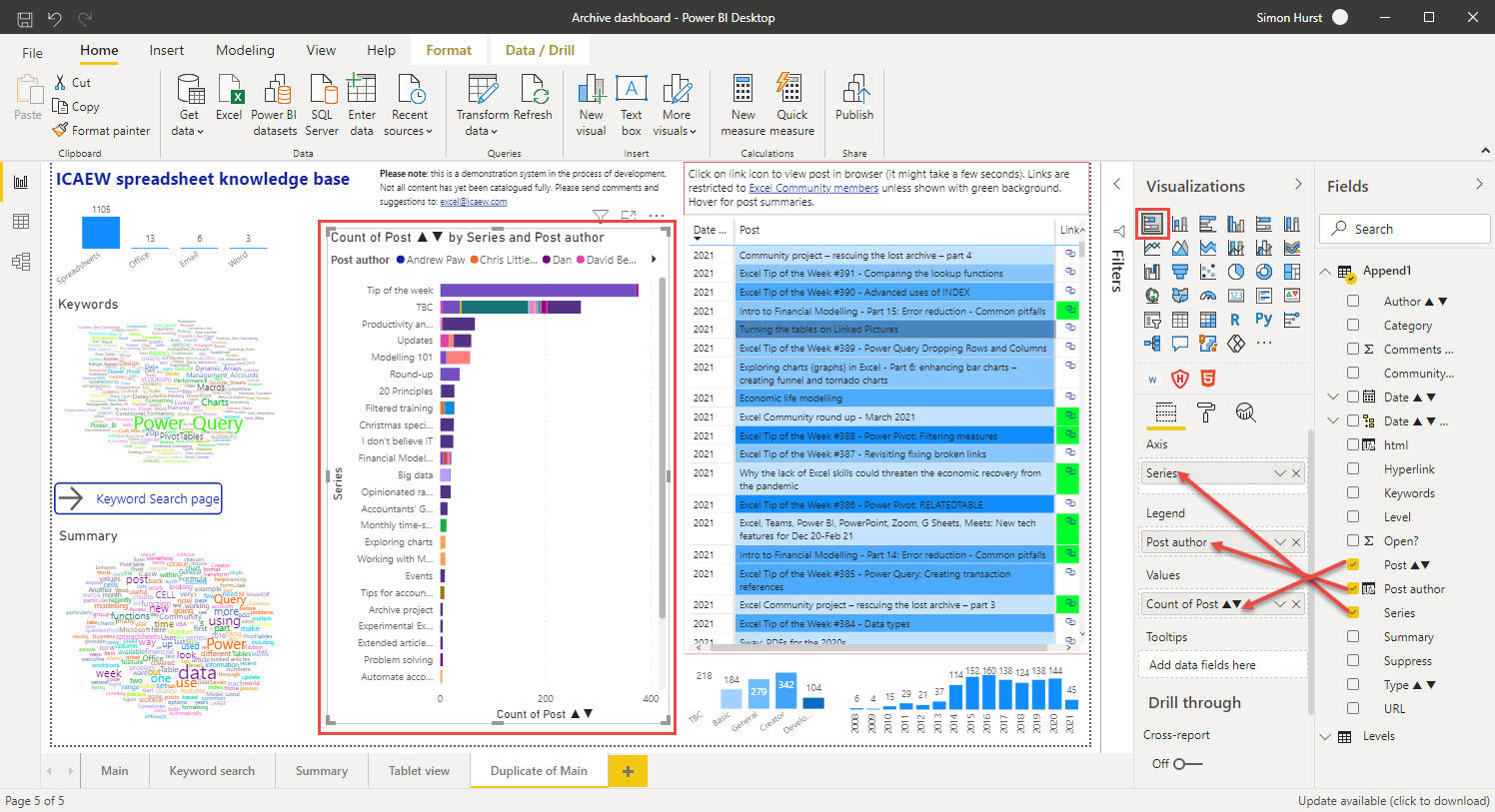
Task: Expand the Levels table in Fields pane
Action: coord(1324,736)
